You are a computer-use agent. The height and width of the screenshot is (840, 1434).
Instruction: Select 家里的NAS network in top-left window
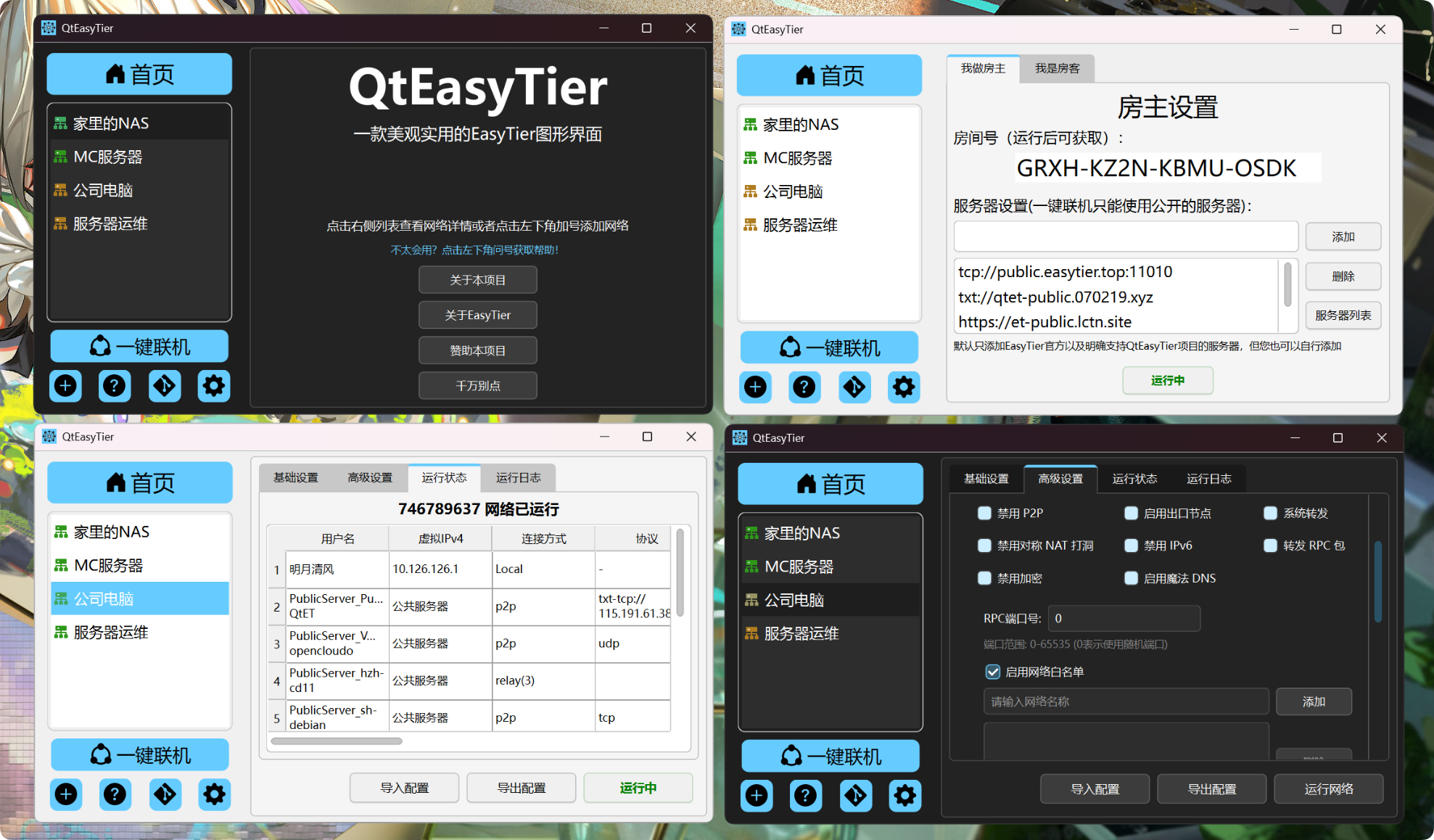click(x=139, y=123)
